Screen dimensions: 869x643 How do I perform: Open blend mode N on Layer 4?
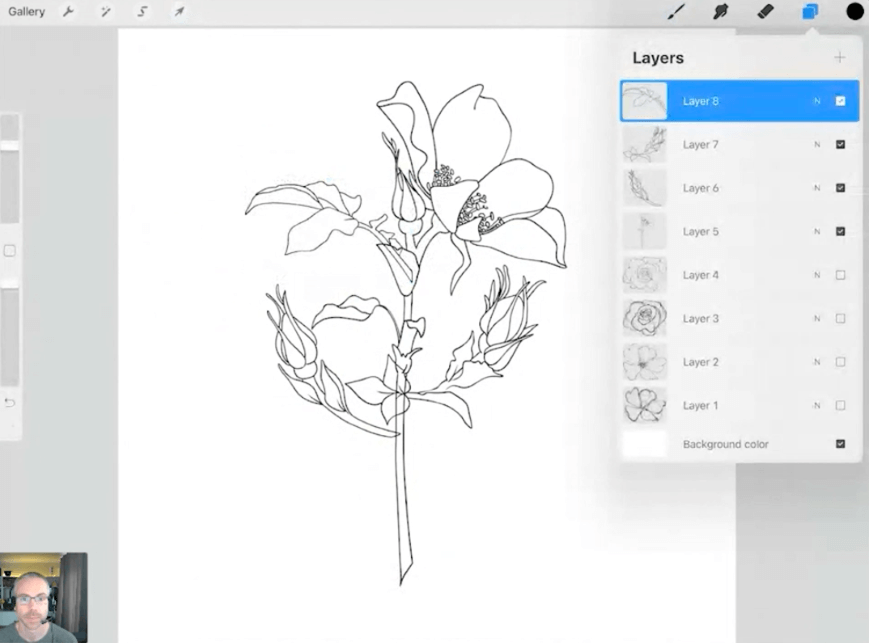click(x=817, y=275)
